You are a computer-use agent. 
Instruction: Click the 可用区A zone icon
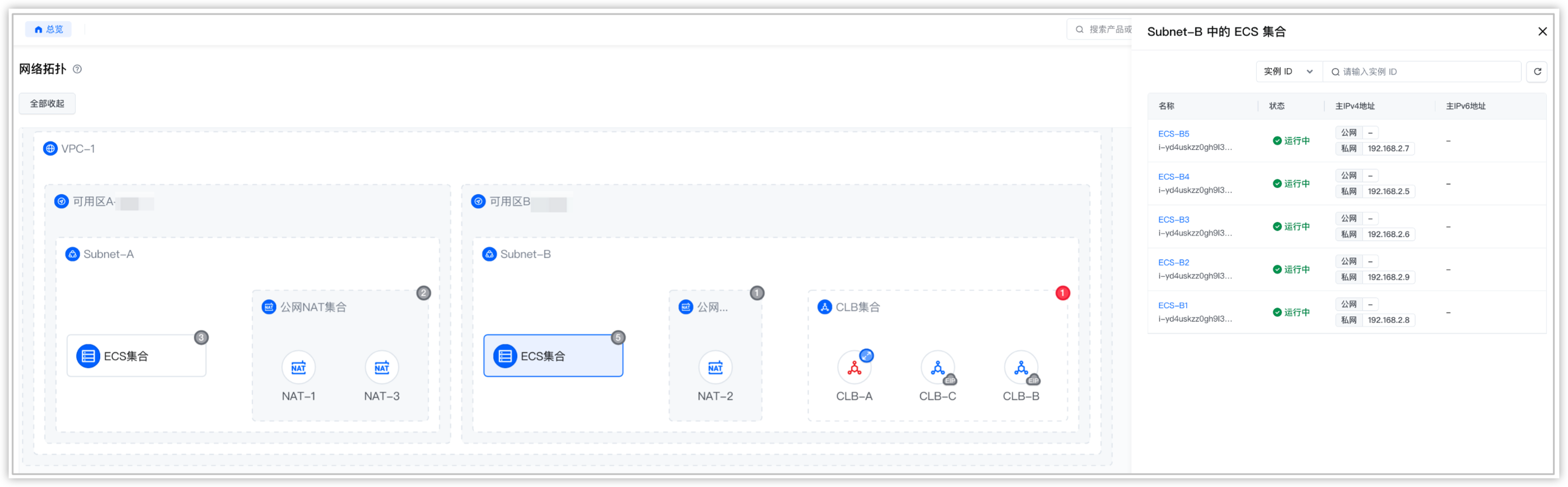(x=62, y=201)
